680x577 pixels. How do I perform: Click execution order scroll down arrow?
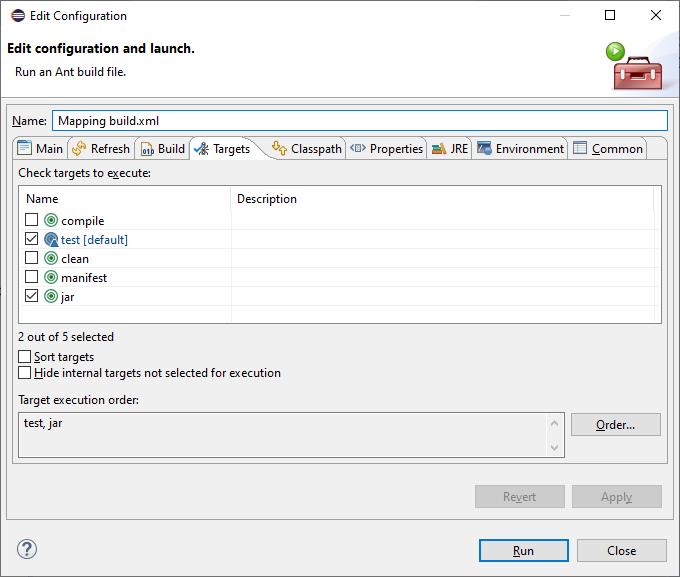point(554,447)
